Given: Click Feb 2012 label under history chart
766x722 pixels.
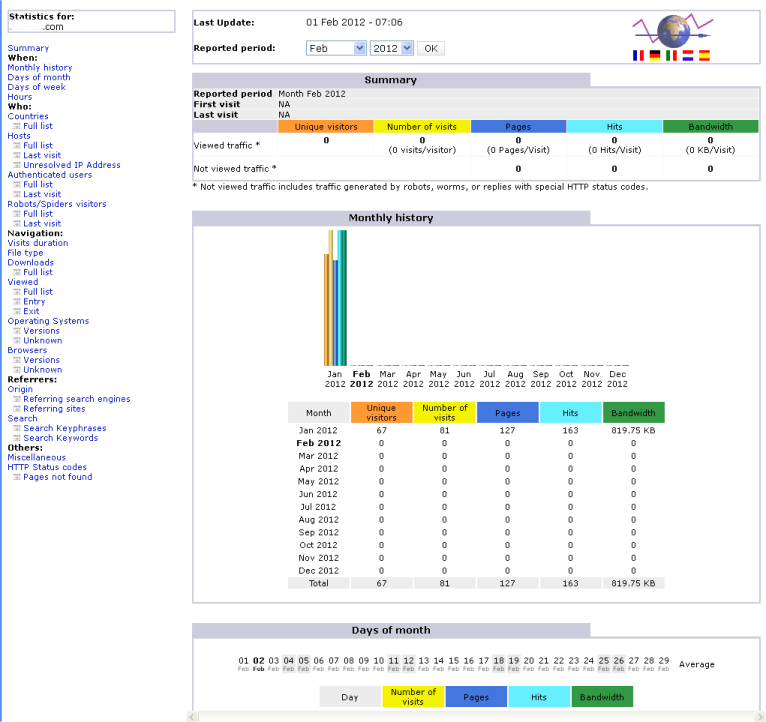Looking at the screenshot, I should (362, 379).
